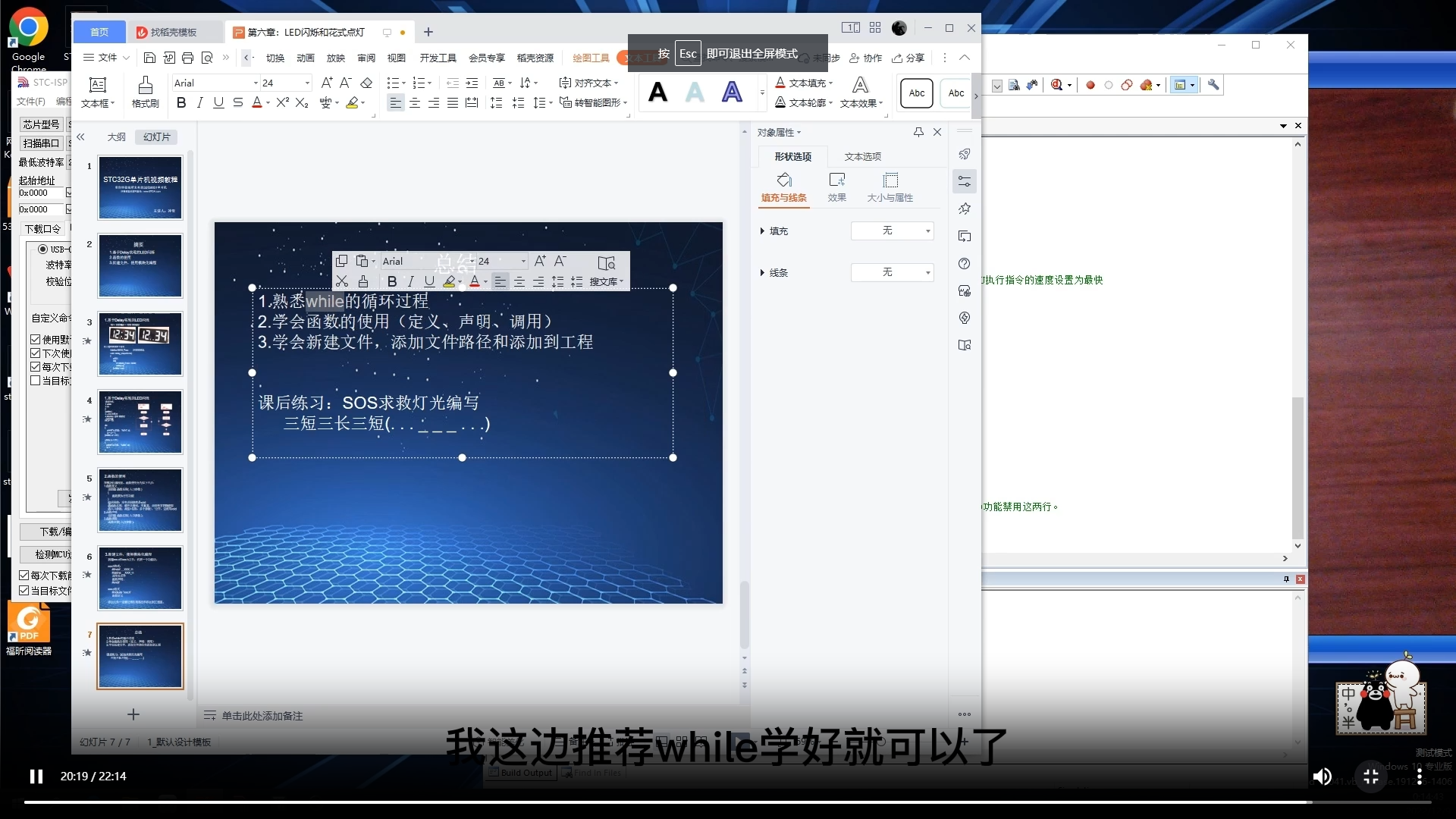1456x819 pixels.
Task: Select the light blue A text style
Action: (695, 93)
